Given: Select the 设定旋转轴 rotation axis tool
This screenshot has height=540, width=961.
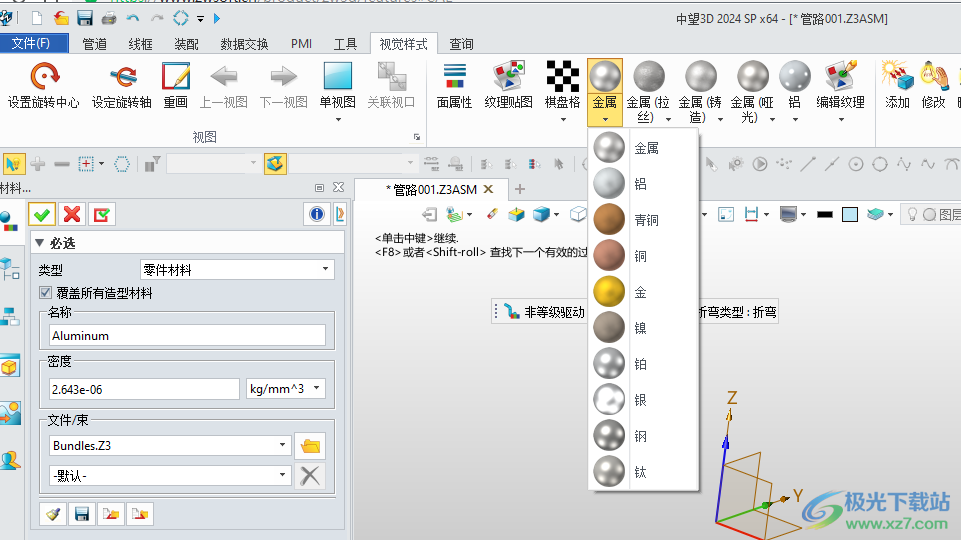Looking at the screenshot, I should (x=121, y=86).
